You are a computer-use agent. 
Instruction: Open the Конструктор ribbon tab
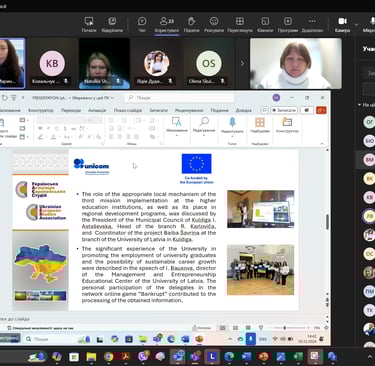click(x=41, y=110)
